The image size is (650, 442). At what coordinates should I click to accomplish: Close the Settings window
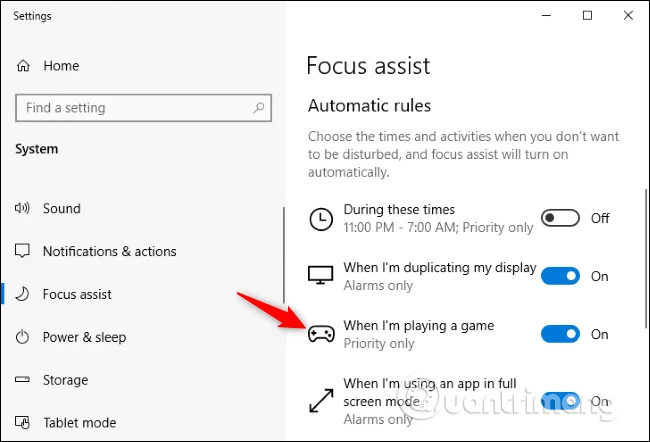coord(628,16)
